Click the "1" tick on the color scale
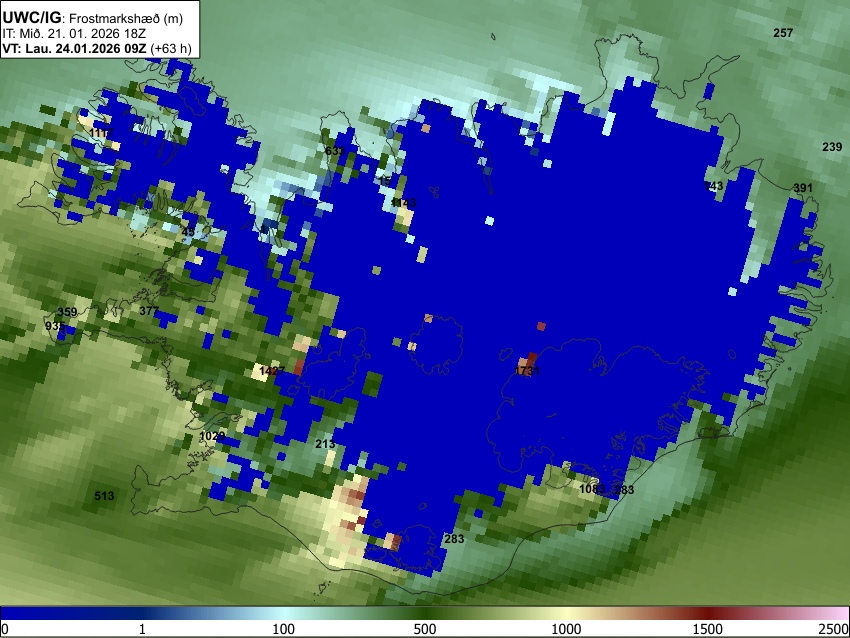This screenshot has width=850, height=638. tap(142, 629)
